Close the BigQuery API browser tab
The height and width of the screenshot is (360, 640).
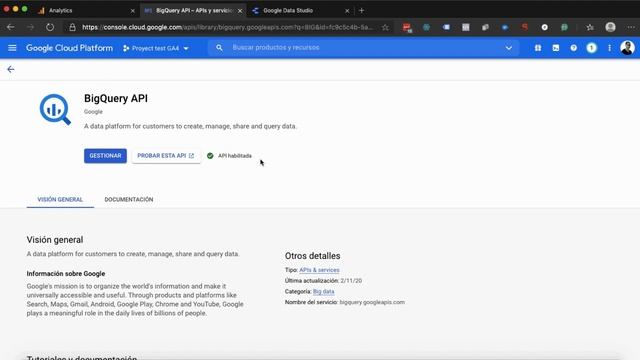(240, 11)
